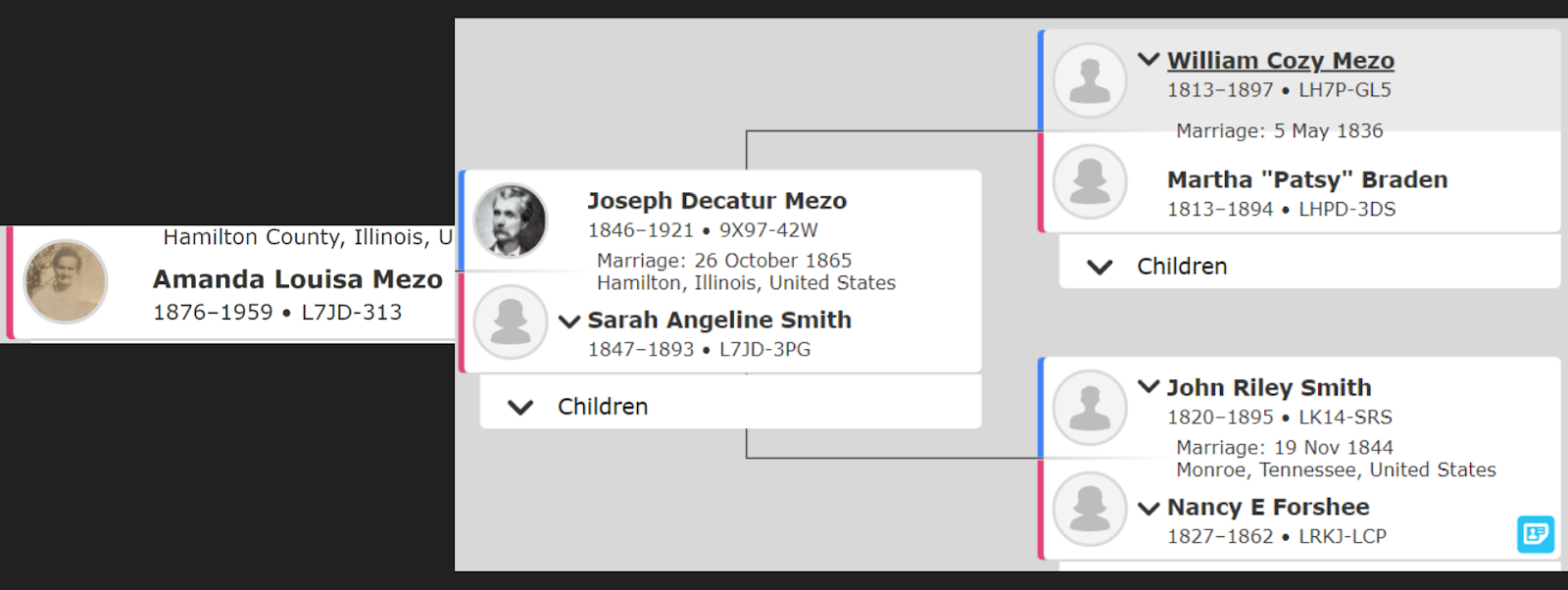Toggle chevron beside John Riley Smith
This screenshot has height=590, width=1568.
(x=1149, y=387)
